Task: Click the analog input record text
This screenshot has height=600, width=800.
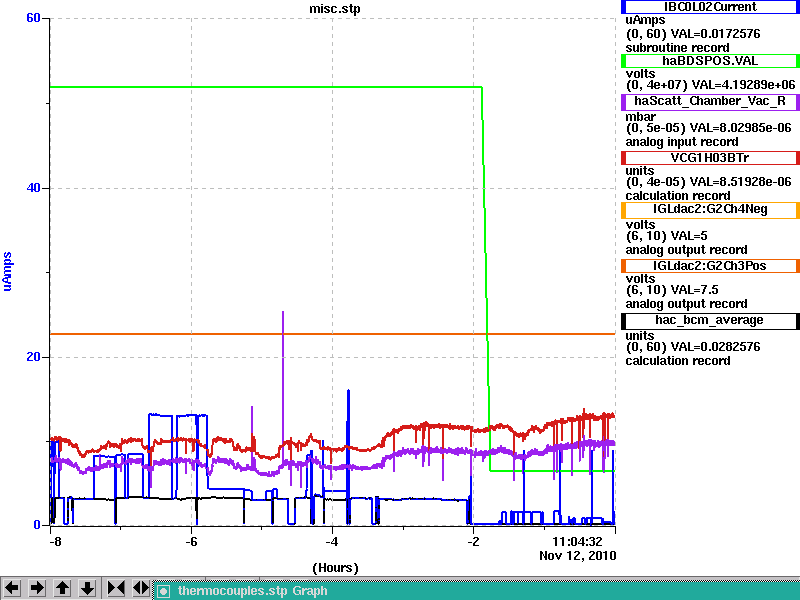Action: tap(682, 142)
